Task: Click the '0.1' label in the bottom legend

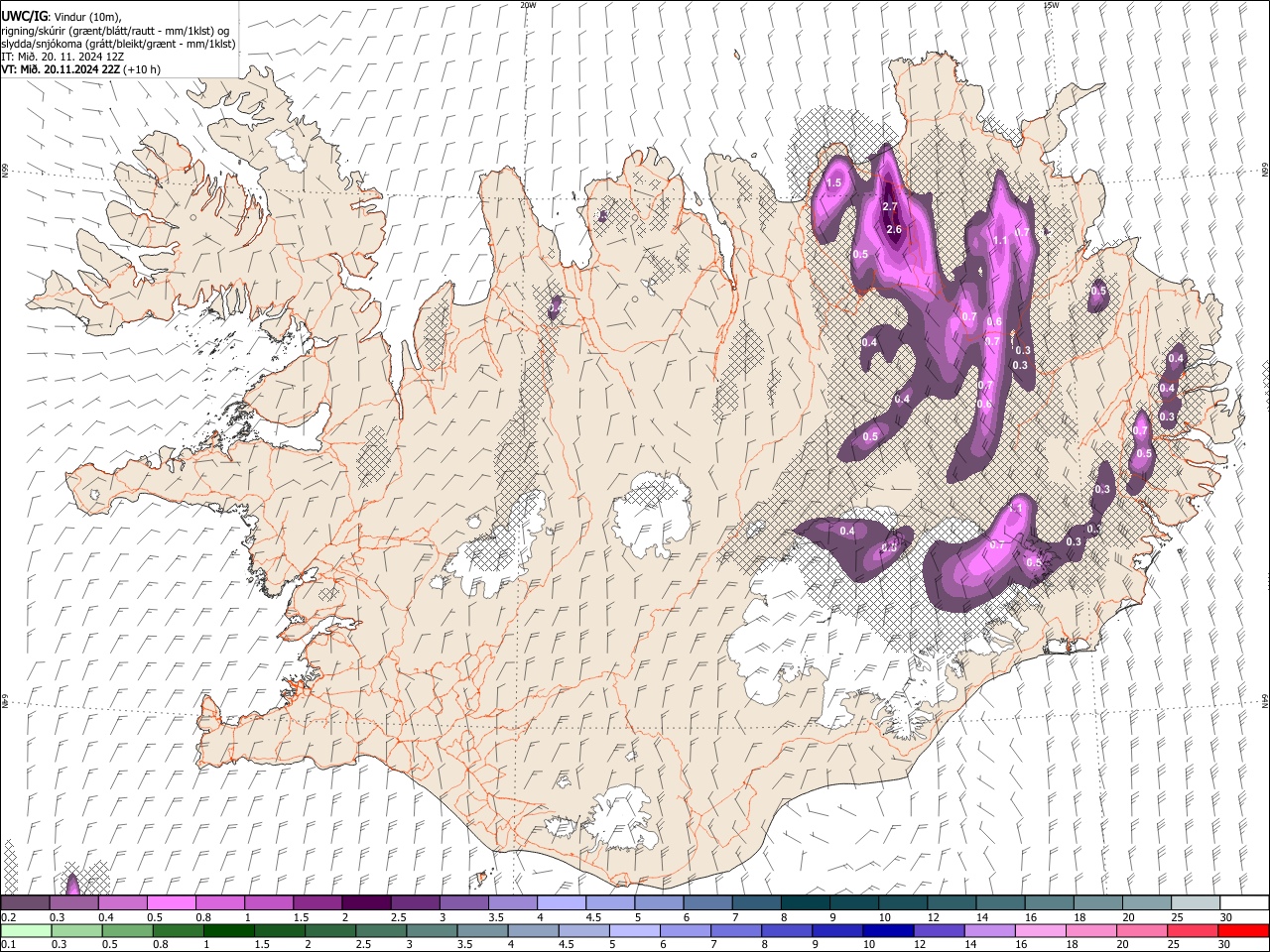Action: (x=7, y=944)
